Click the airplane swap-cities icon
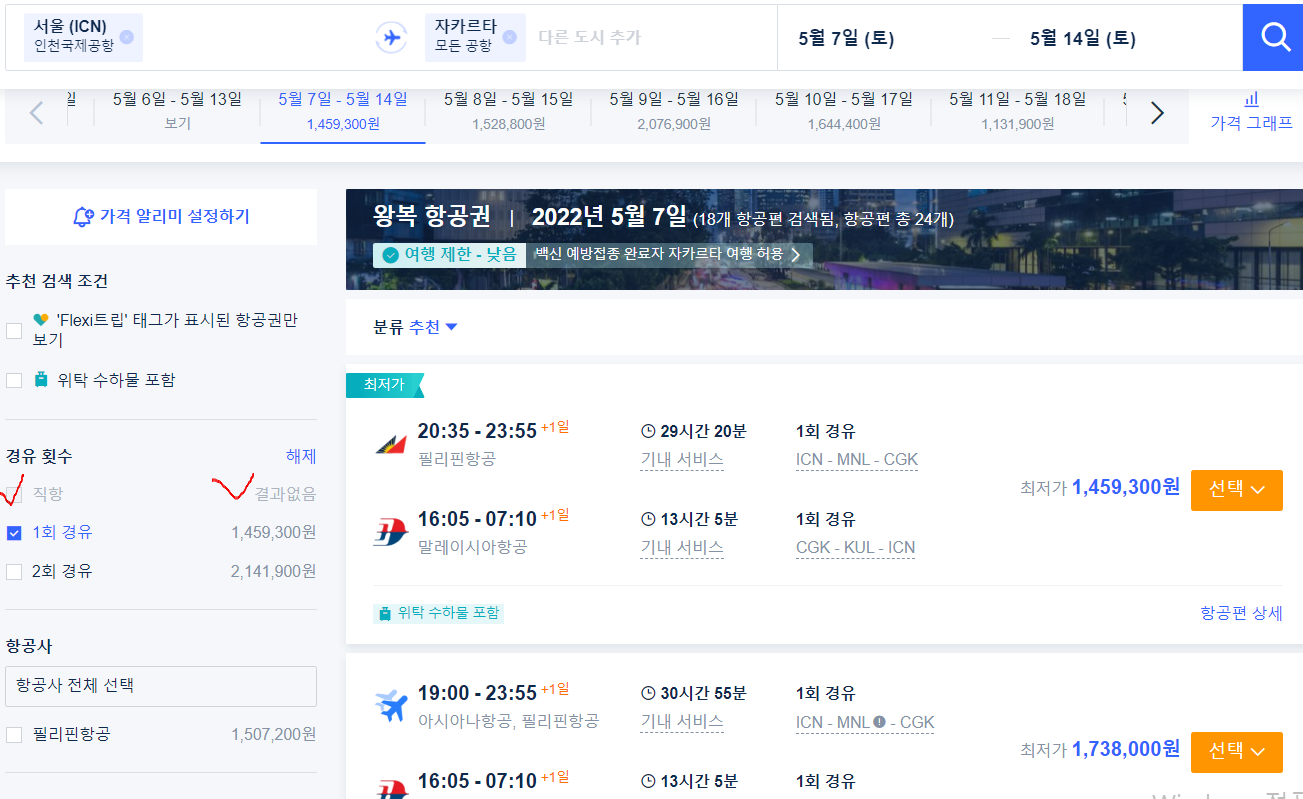 coord(391,38)
